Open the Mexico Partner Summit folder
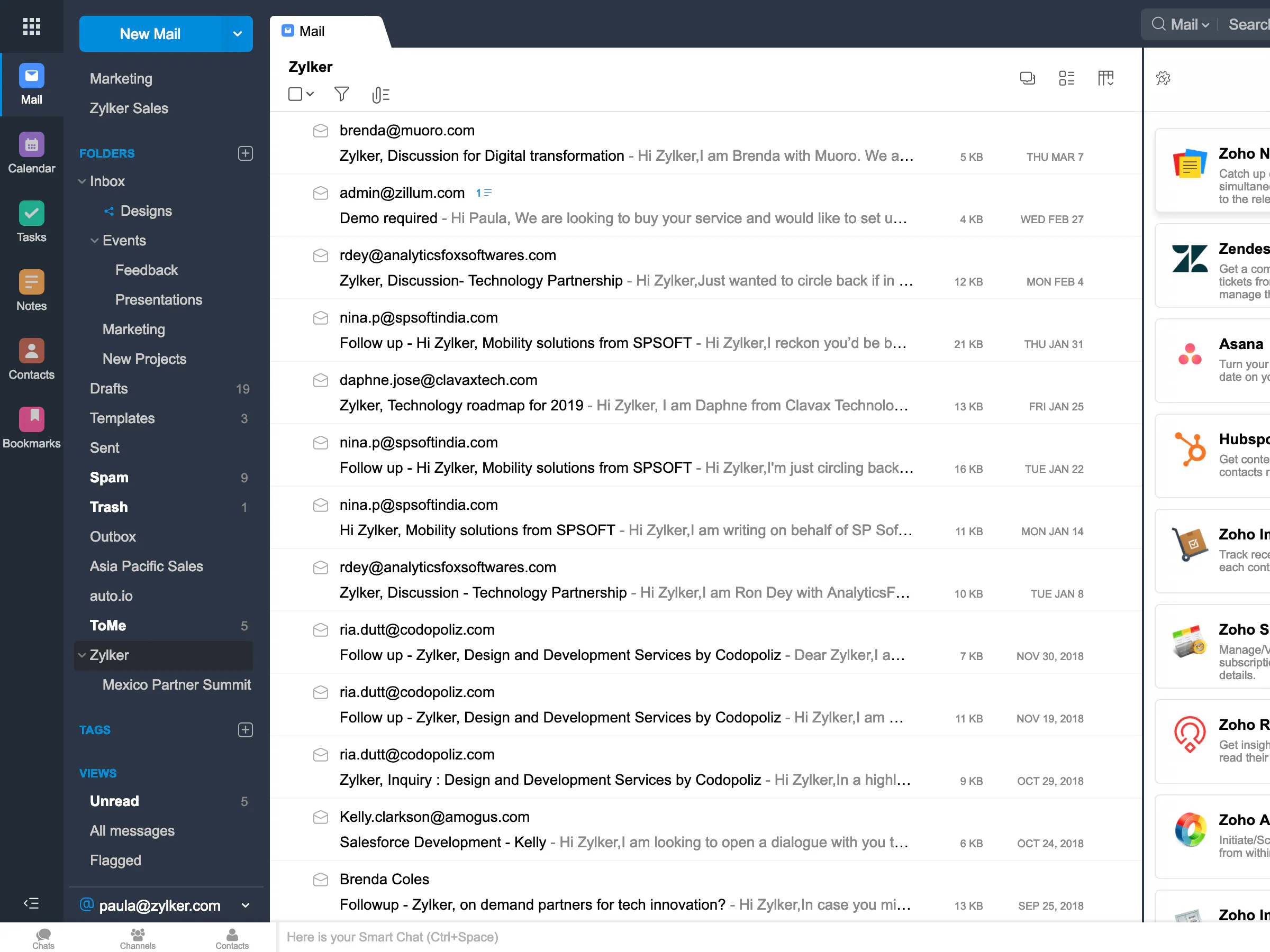 177,684
